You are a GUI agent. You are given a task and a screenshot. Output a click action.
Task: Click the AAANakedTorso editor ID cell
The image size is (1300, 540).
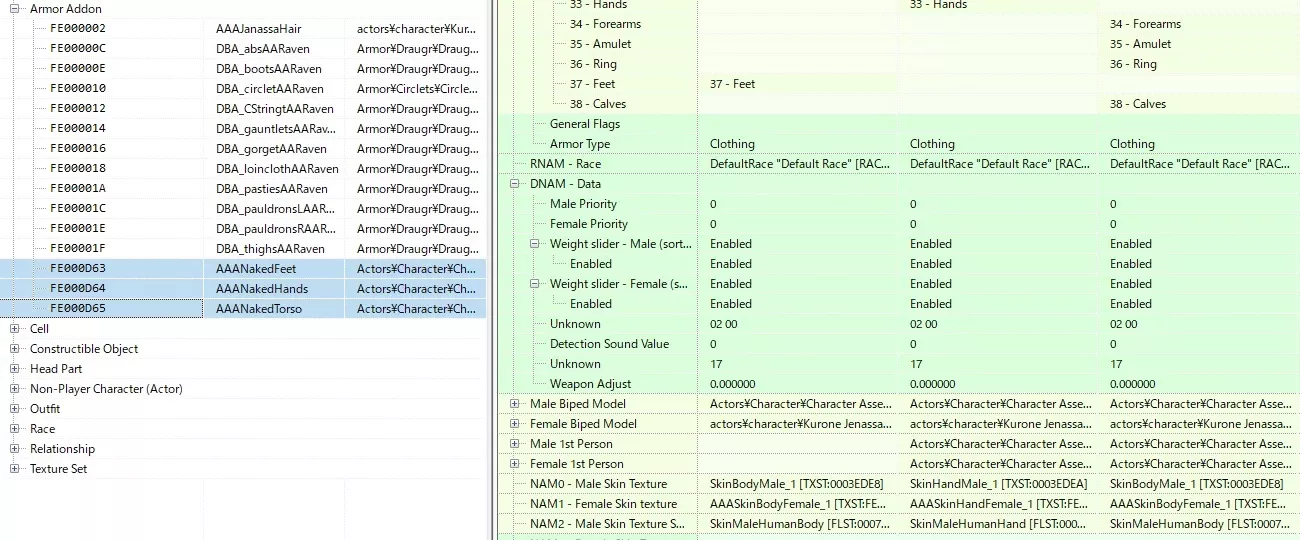(x=259, y=308)
